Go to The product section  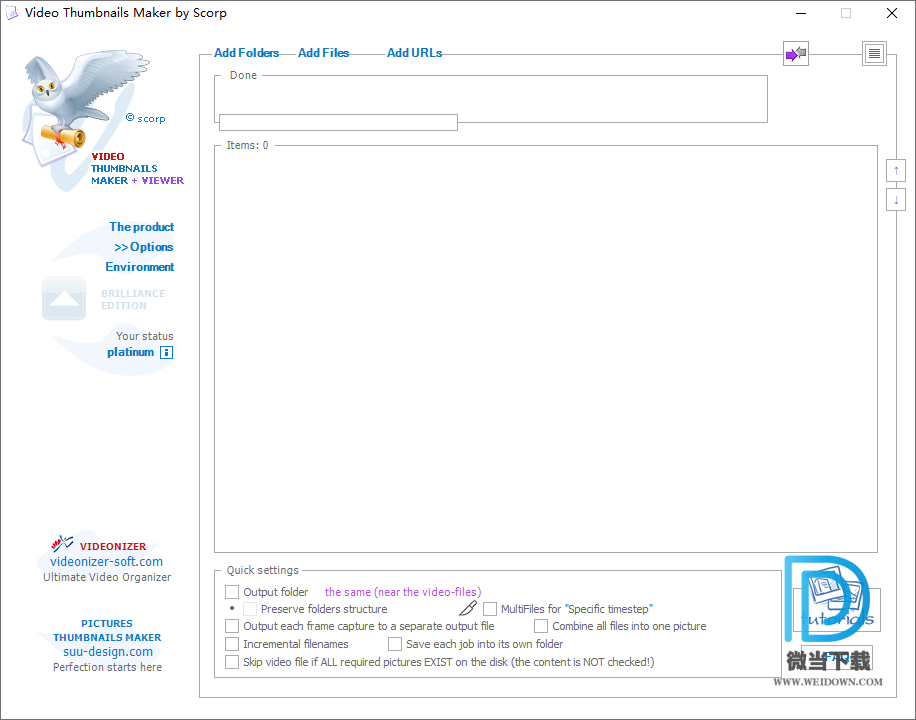coord(141,227)
